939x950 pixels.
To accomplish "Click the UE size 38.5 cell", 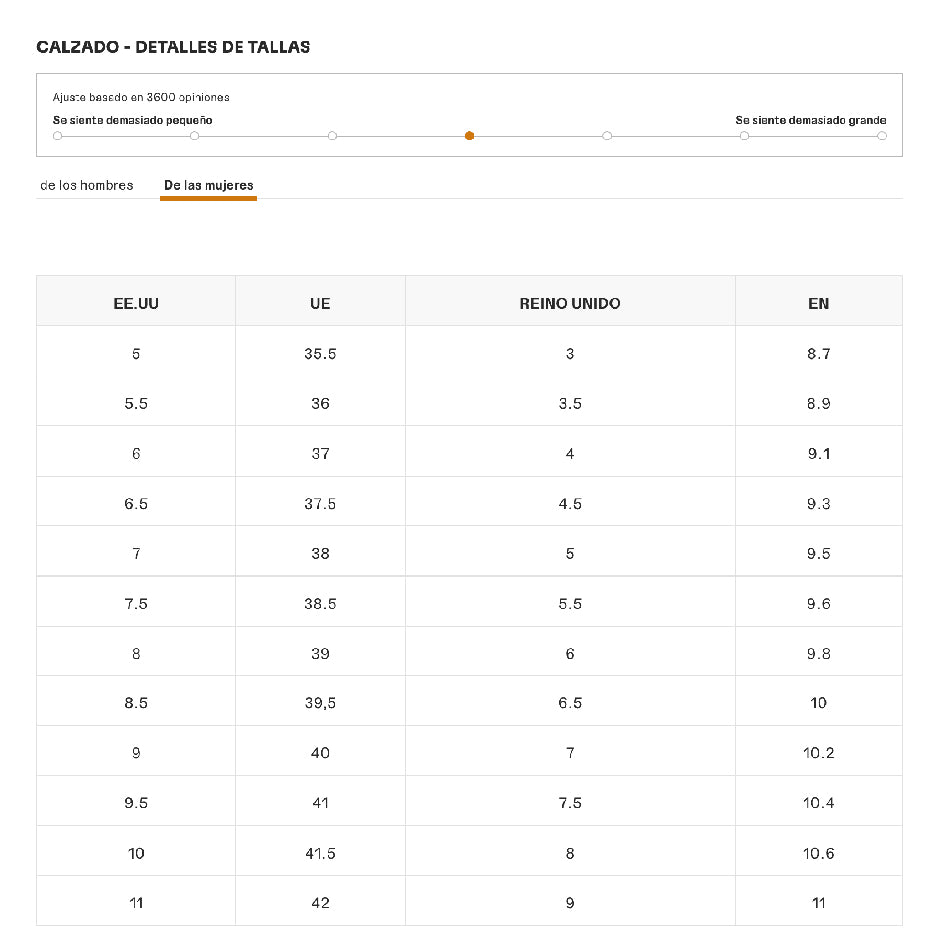I will click(x=320, y=603).
